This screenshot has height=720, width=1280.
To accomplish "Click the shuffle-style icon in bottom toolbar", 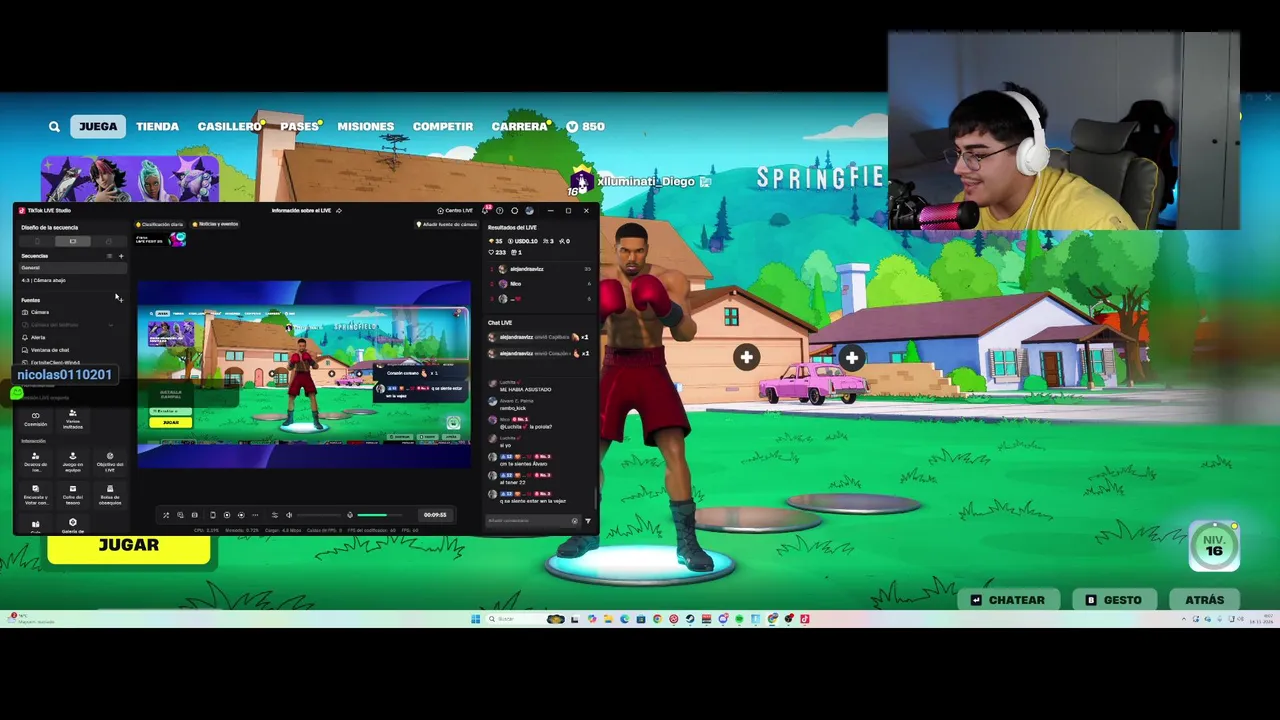I will 166,515.
